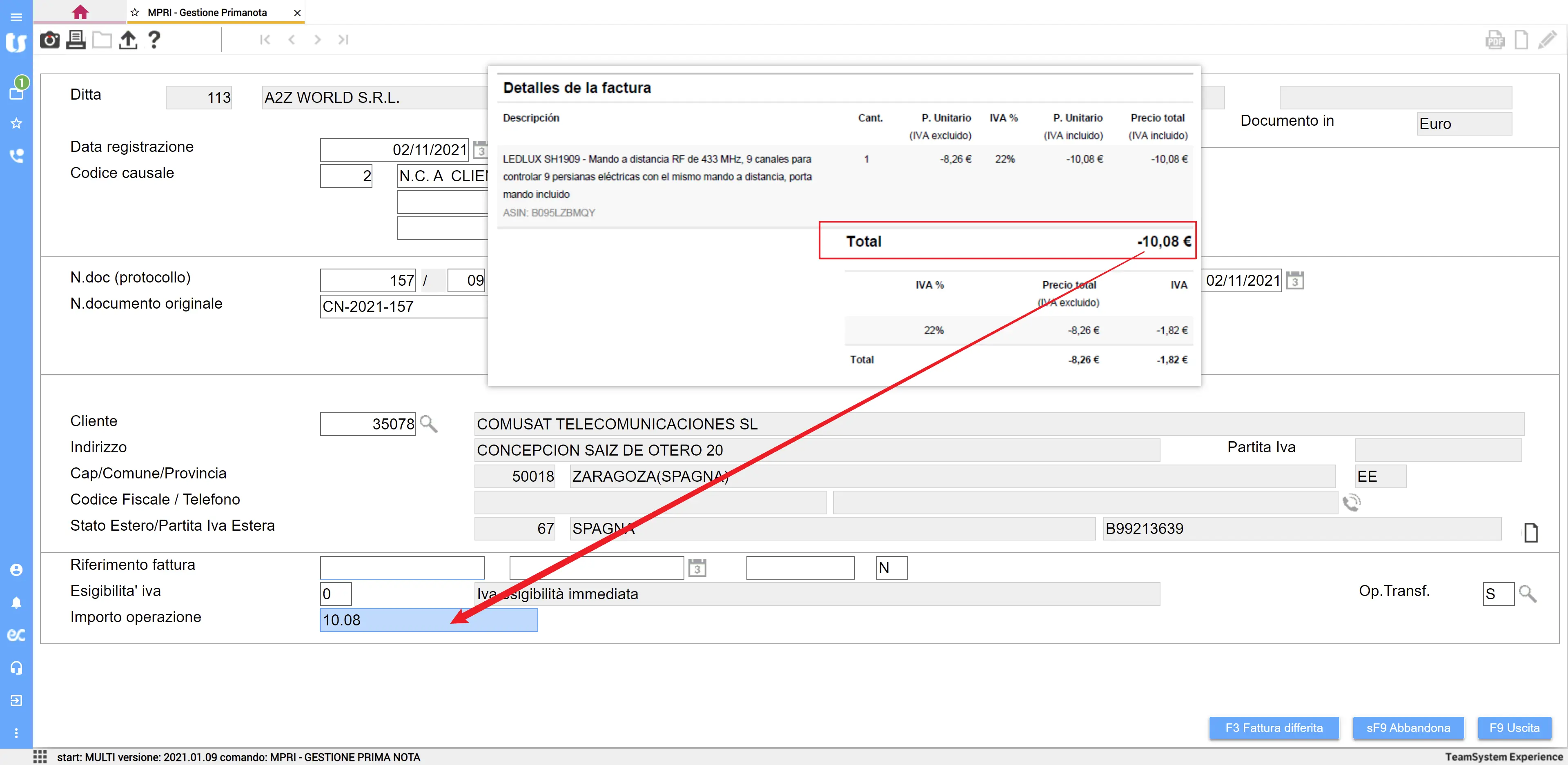Open the favorites star in left sidebar
The image size is (1568, 765).
(x=16, y=124)
